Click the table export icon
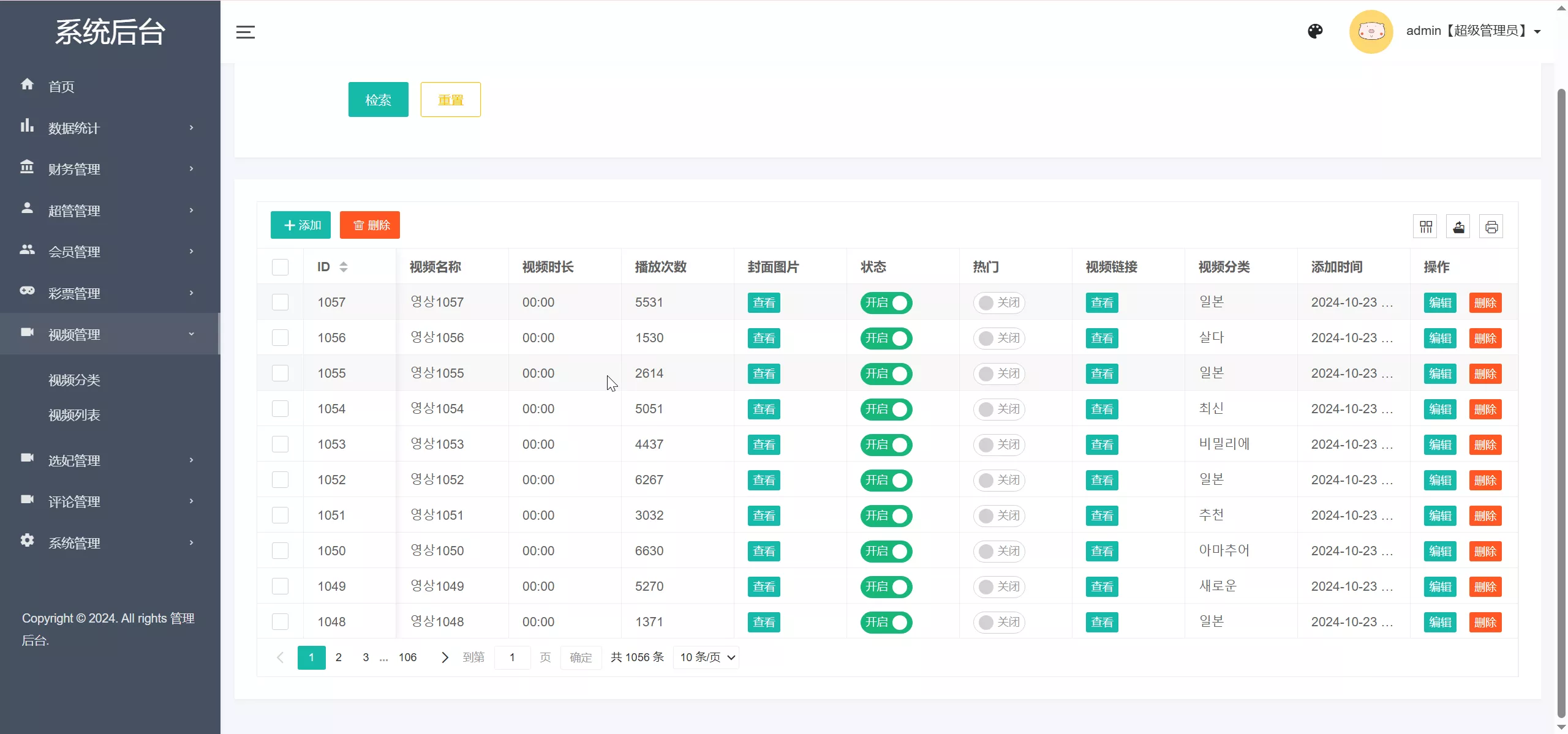This screenshot has width=1568, height=734. click(x=1458, y=227)
